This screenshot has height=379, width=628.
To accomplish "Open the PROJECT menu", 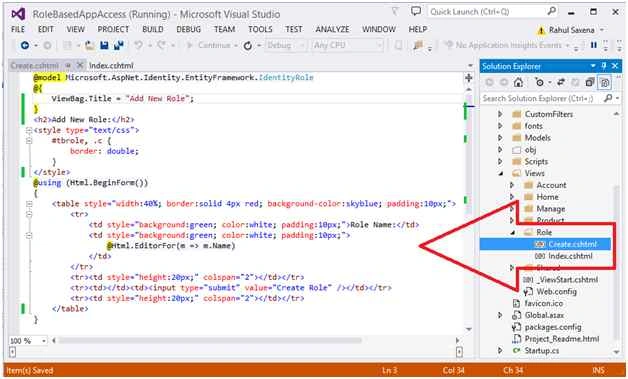I will pos(113,30).
